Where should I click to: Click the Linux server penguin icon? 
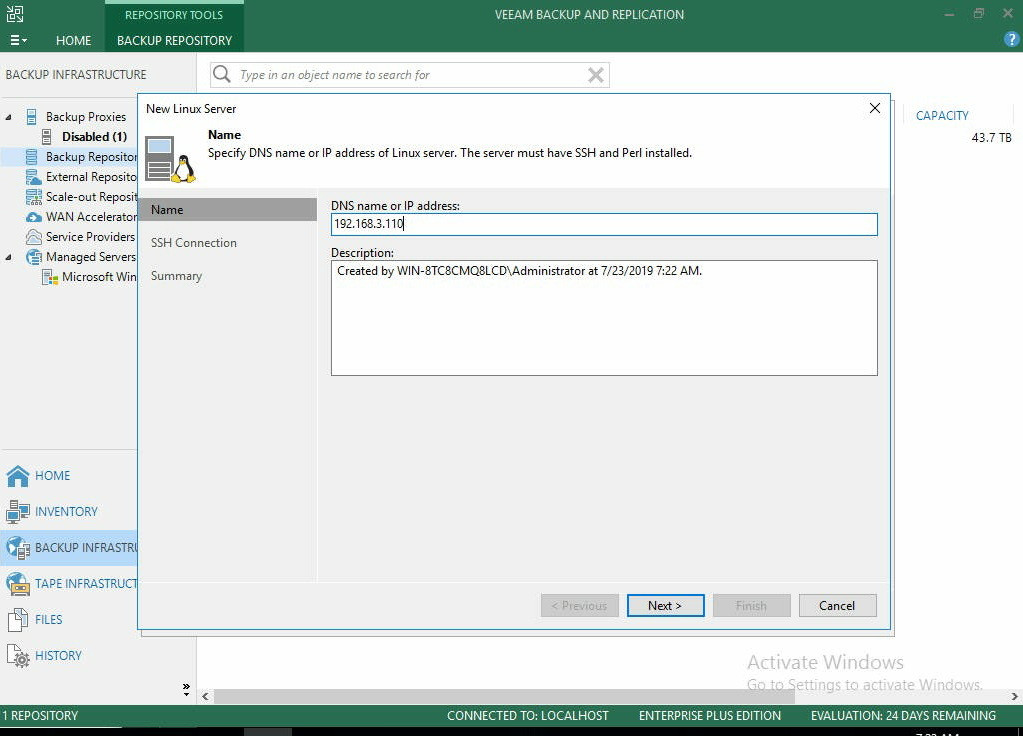pos(171,159)
